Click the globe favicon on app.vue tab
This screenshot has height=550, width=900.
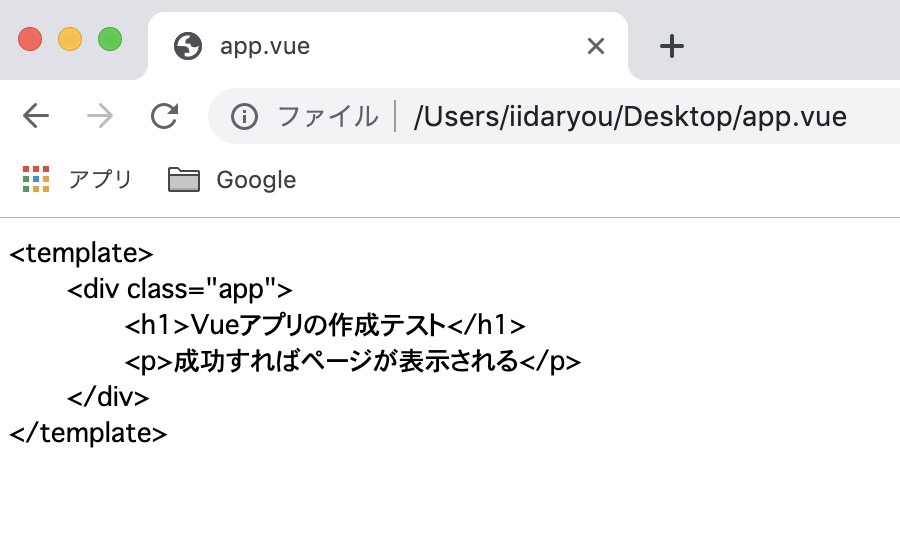188,46
